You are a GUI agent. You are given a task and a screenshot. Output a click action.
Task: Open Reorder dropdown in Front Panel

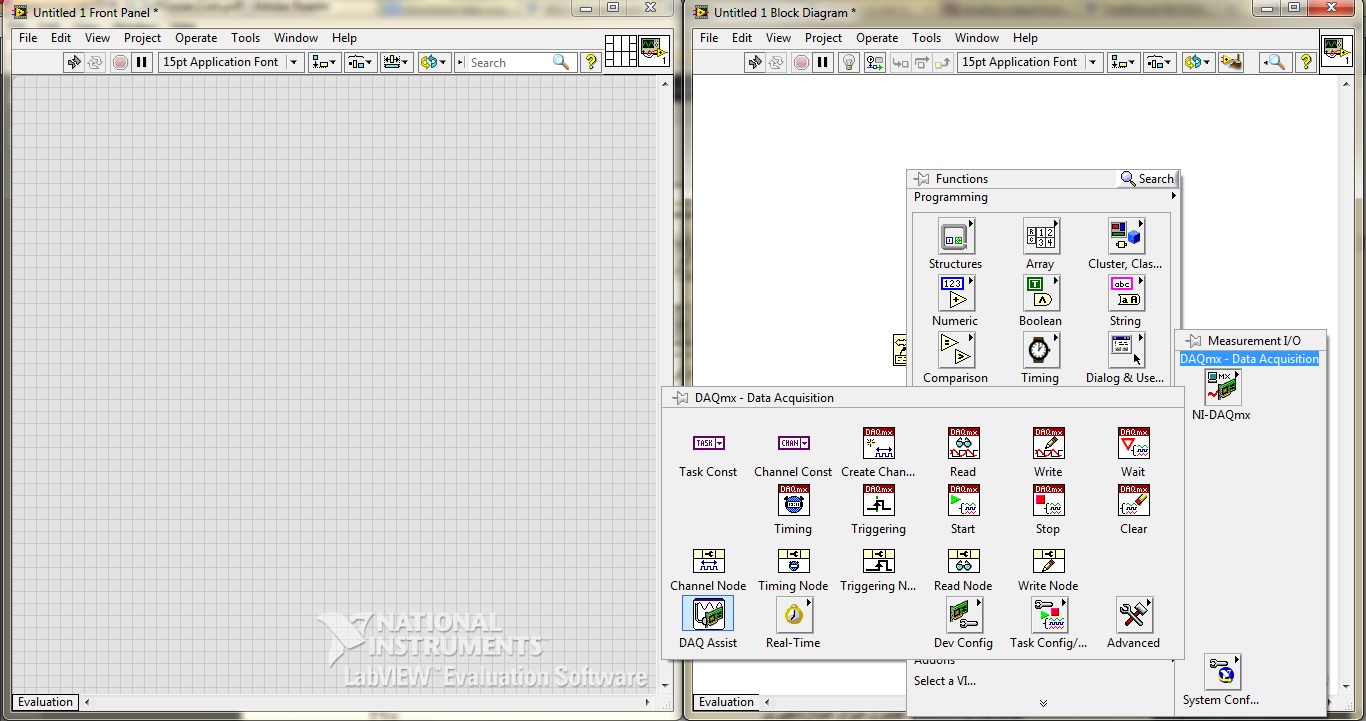[434, 62]
